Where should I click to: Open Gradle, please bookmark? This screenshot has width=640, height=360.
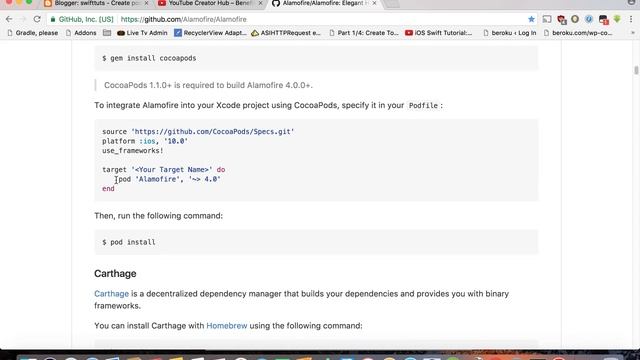(33, 33)
